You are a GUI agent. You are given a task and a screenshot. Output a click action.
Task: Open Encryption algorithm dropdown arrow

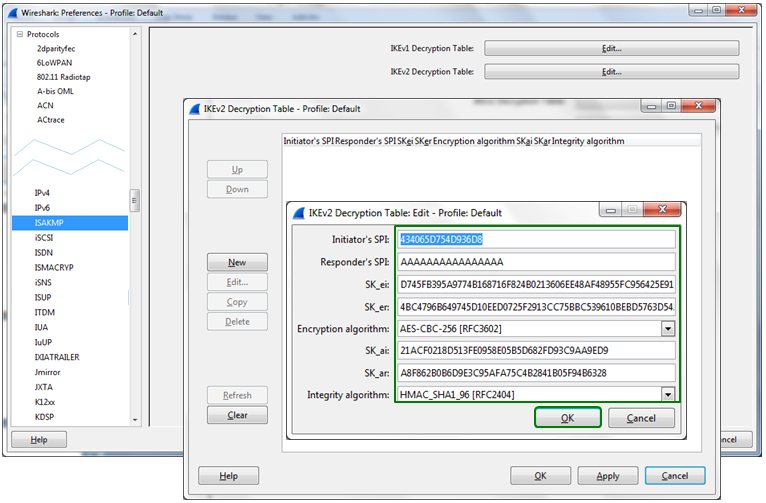[668, 329]
